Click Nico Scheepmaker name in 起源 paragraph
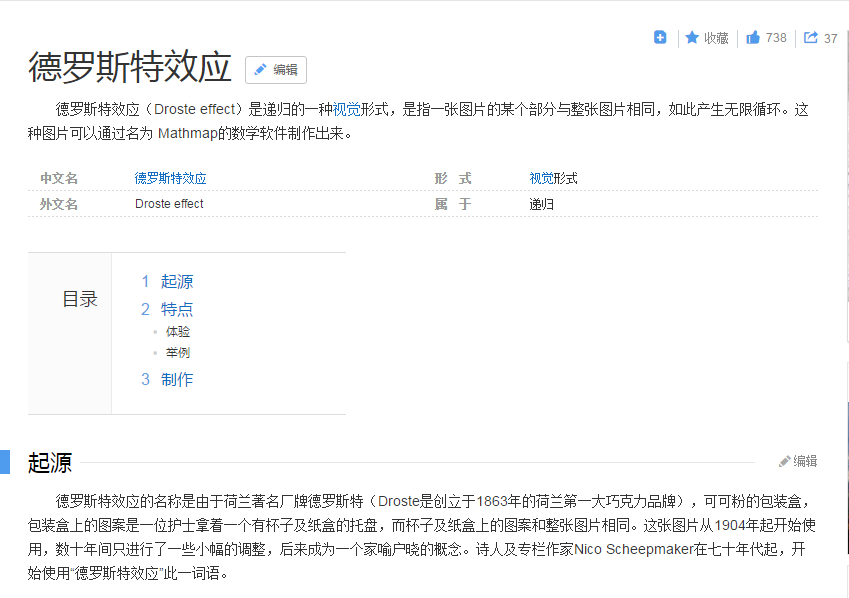849x598 pixels. point(634,549)
